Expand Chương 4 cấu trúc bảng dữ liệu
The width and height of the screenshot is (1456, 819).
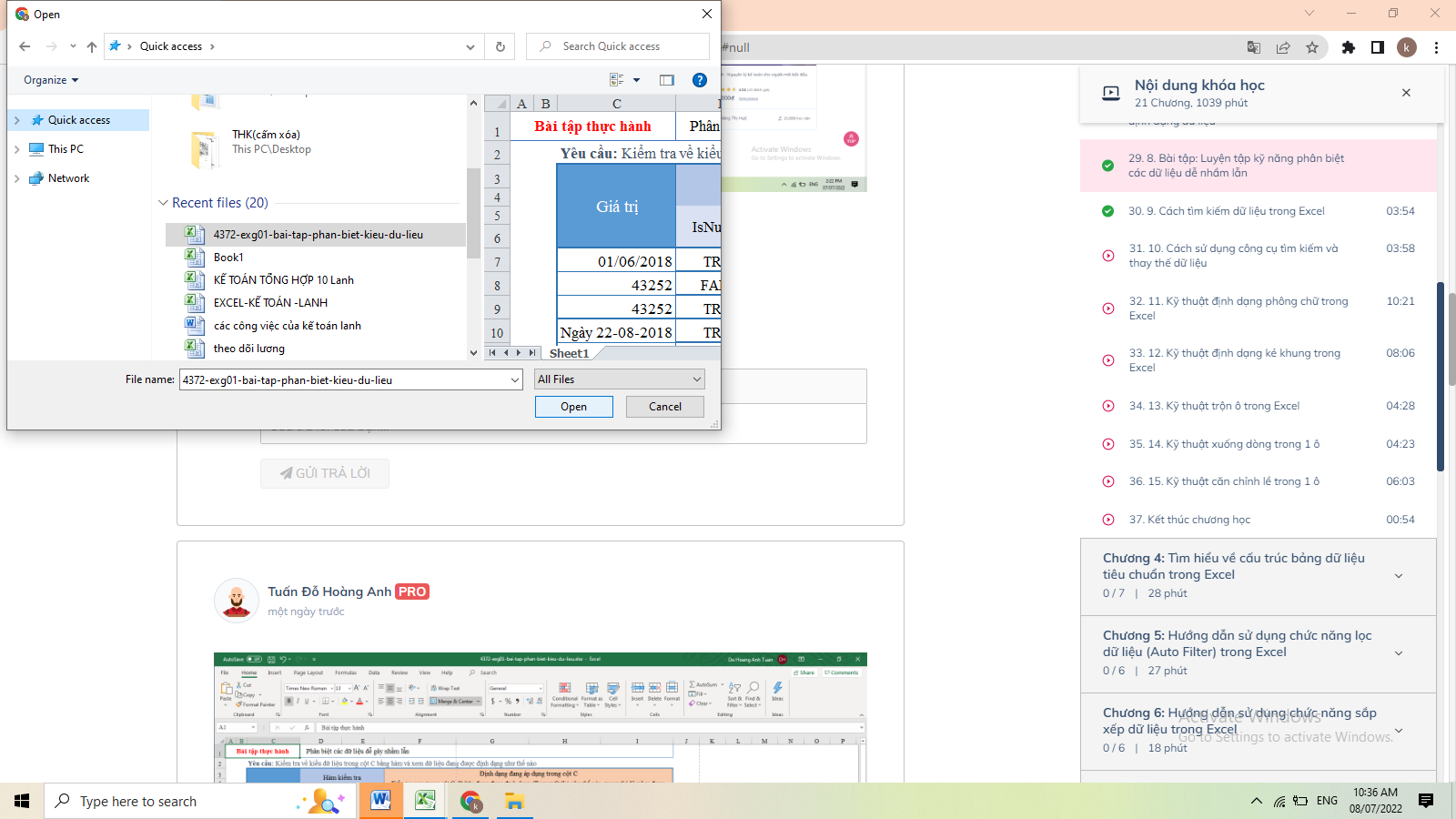point(1259,576)
